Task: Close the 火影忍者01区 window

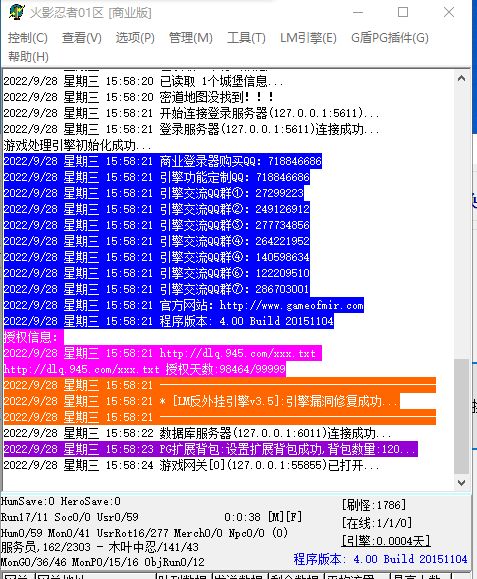Action: (449, 12)
